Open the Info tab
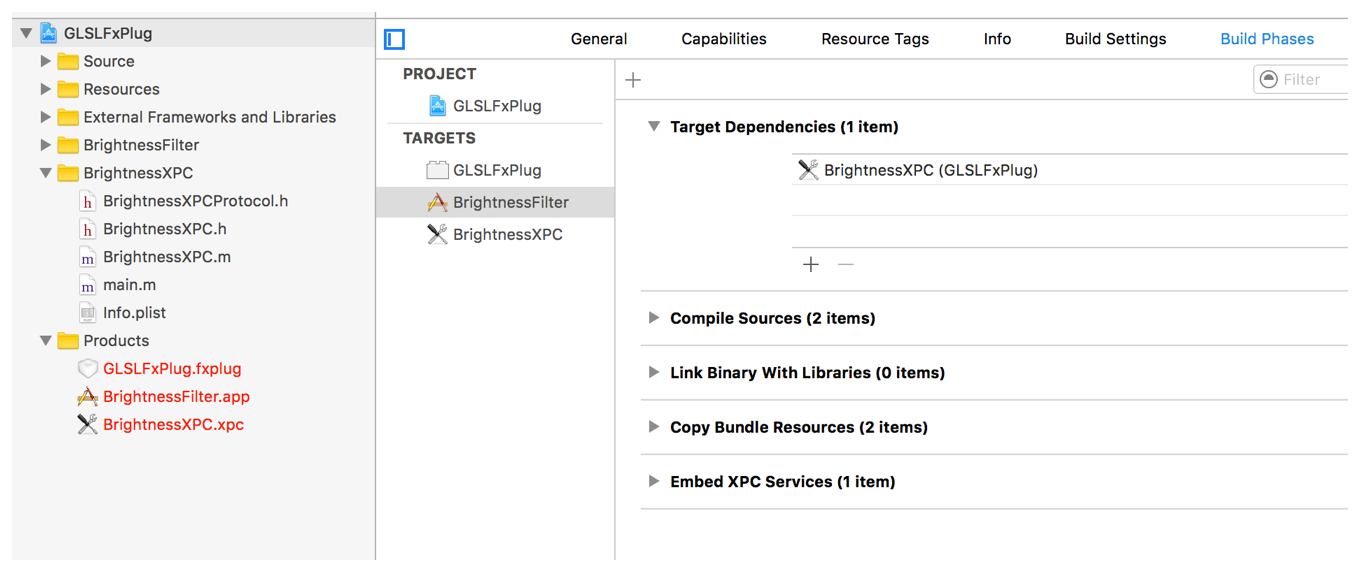 tap(997, 39)
